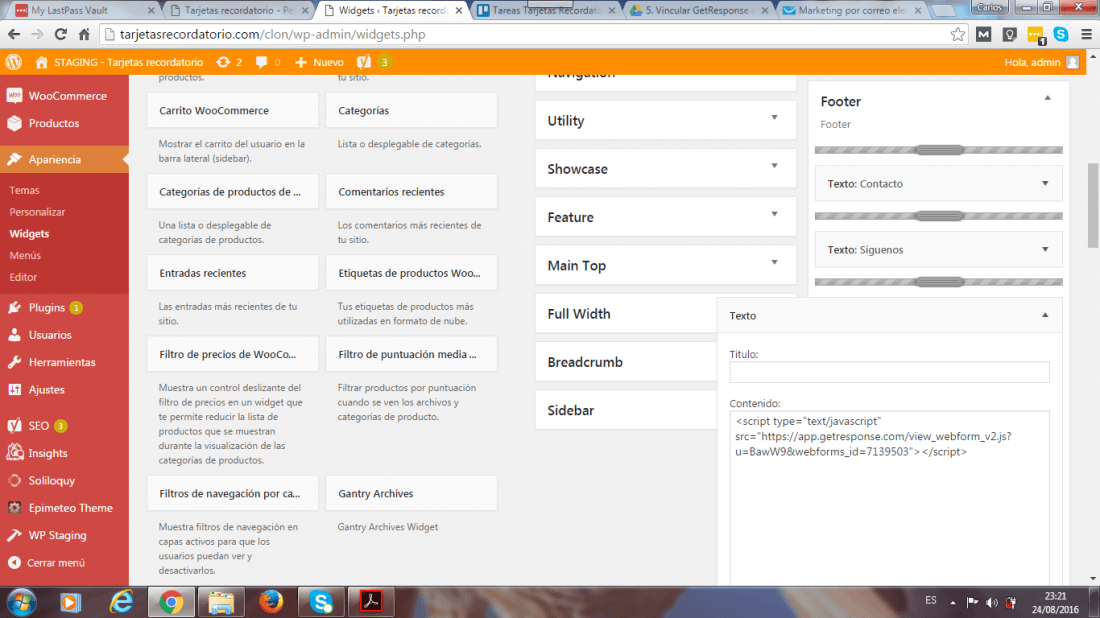Screen dimensions: 1100x618
Task: Click the Cerrar menú collapse icon
Action: click(x=14, y=563)
